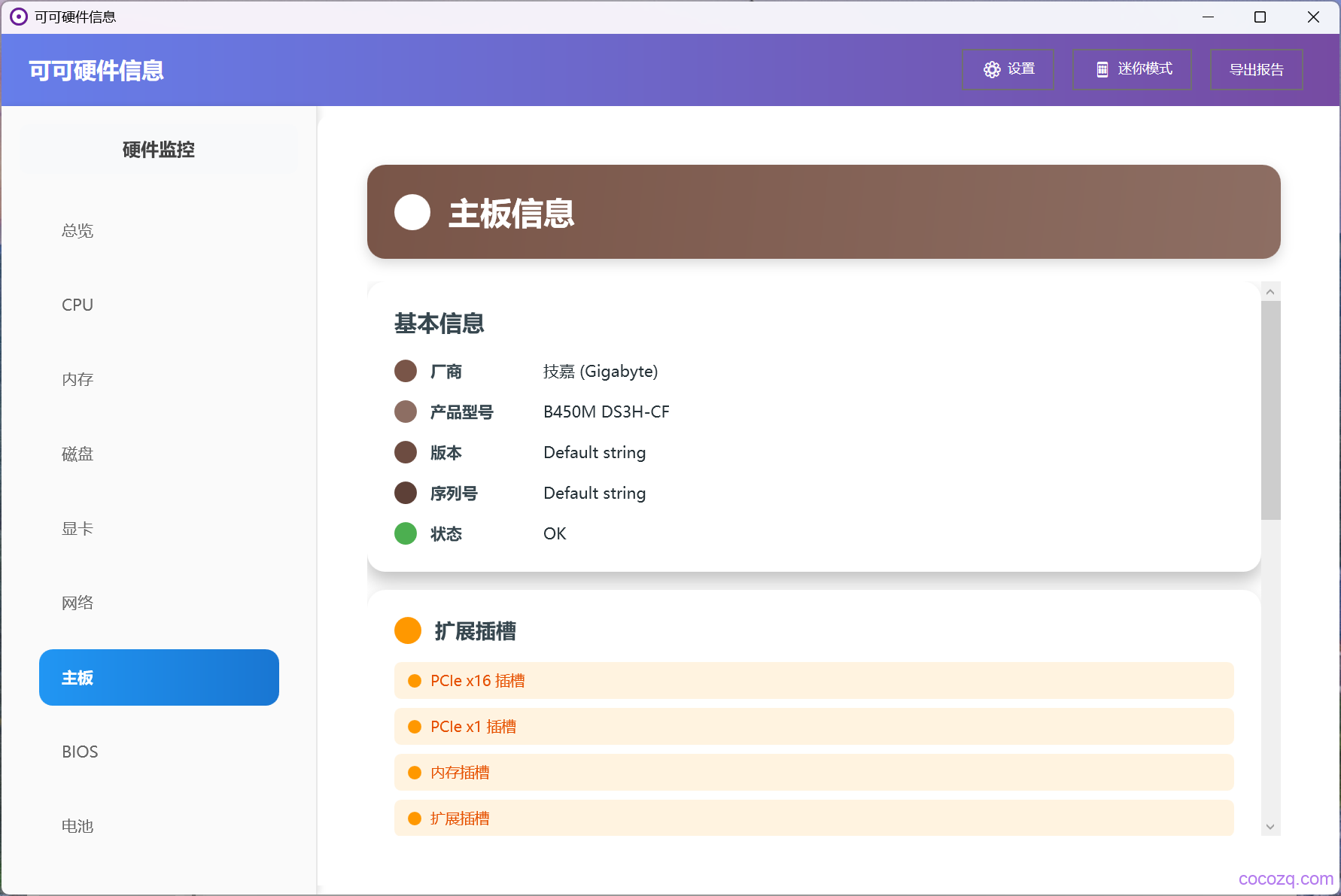Viewport: 1341px width, 896px height.
Task: Minimize the 可可硬件信息 window
Action: pyautogui.click(x=1209, y=17)
